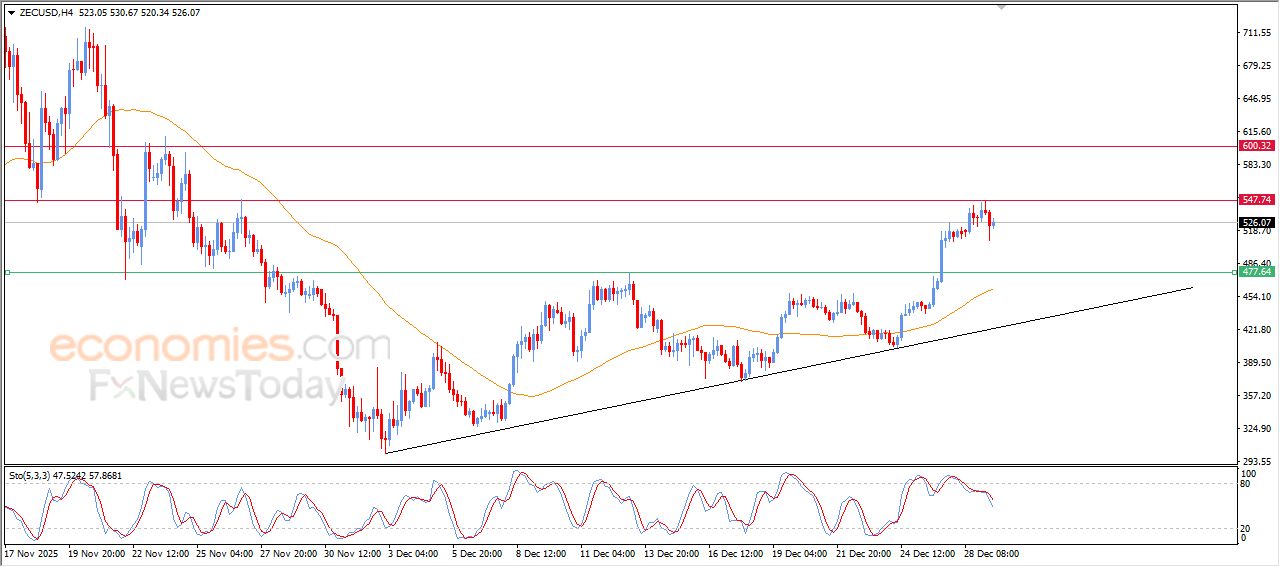
Task: Click the 324.90 price axis label
Action: 1256,429
